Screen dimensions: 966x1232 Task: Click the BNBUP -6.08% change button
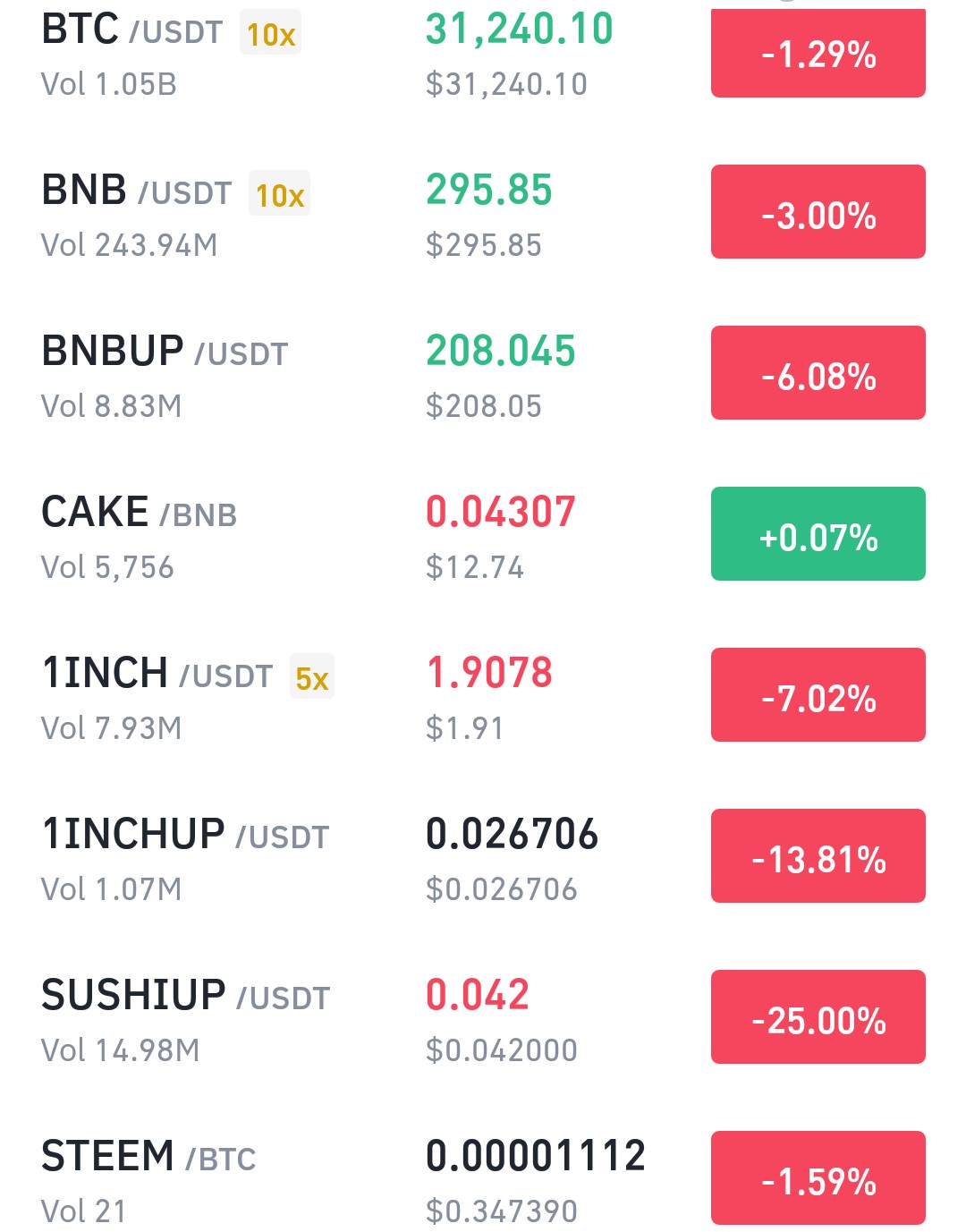(x=818, y=373)
